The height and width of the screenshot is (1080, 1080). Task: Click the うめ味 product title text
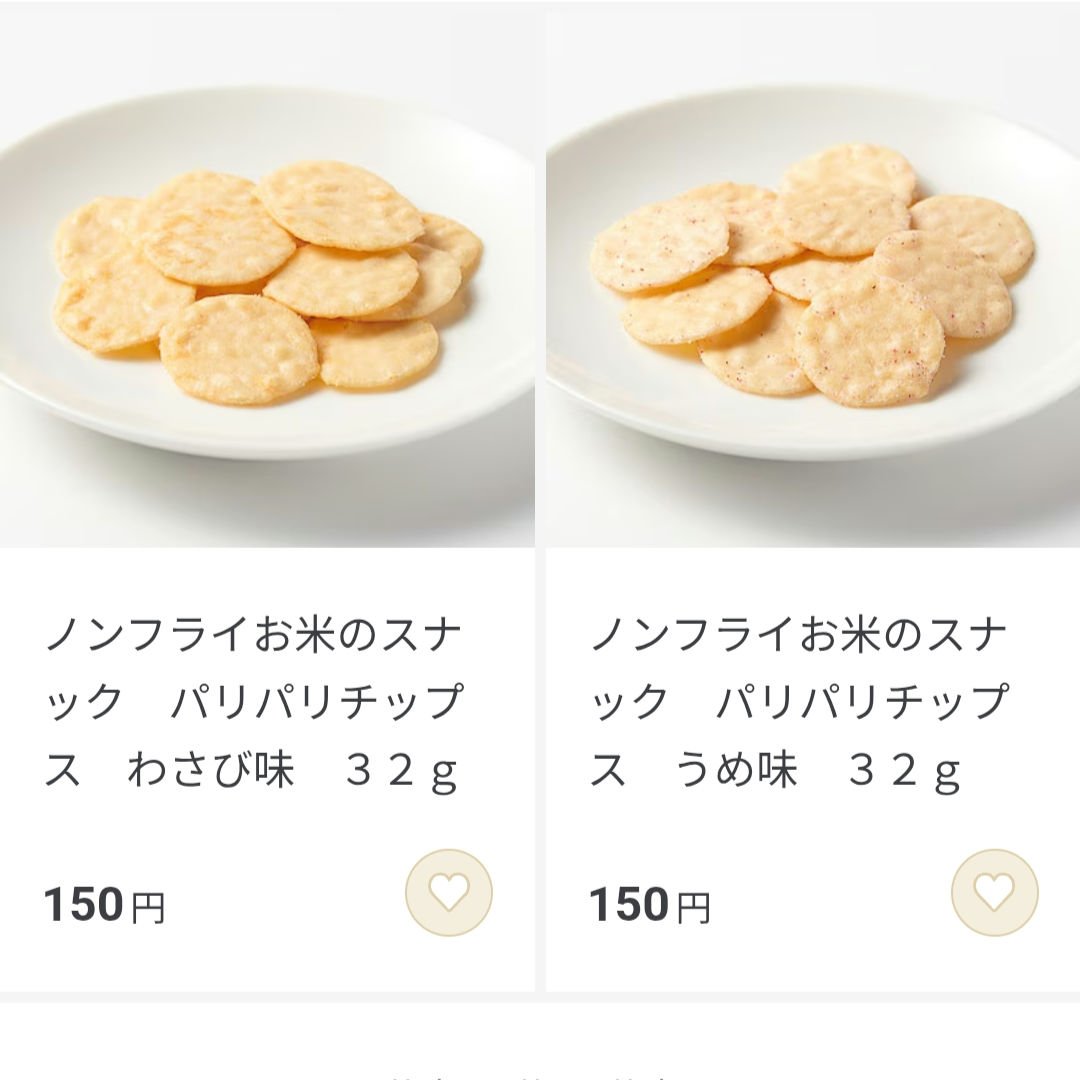coord(800,700)
